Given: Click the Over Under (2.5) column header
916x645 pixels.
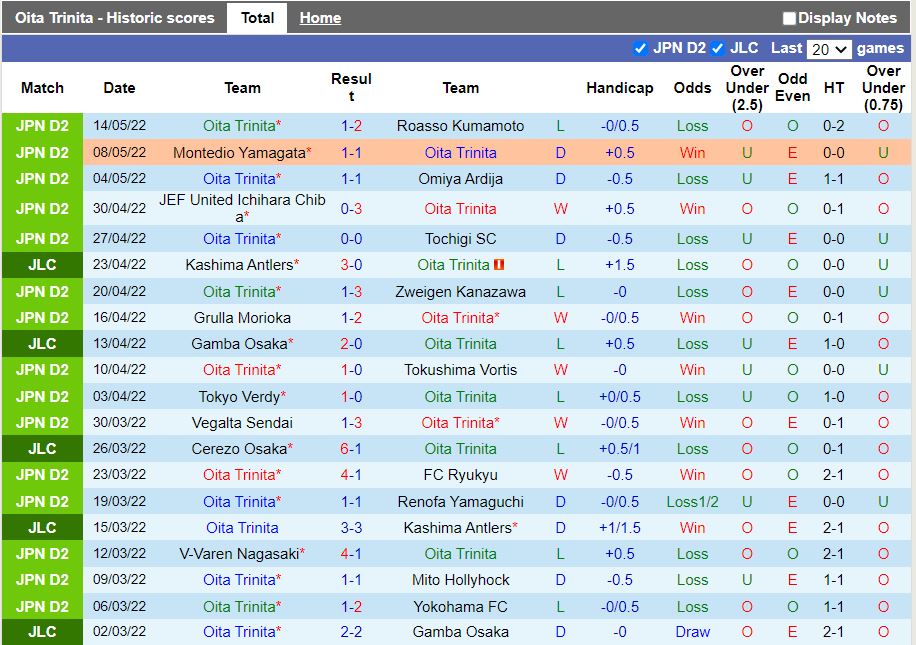Looking at the screenshot, I should coord(747,88).
